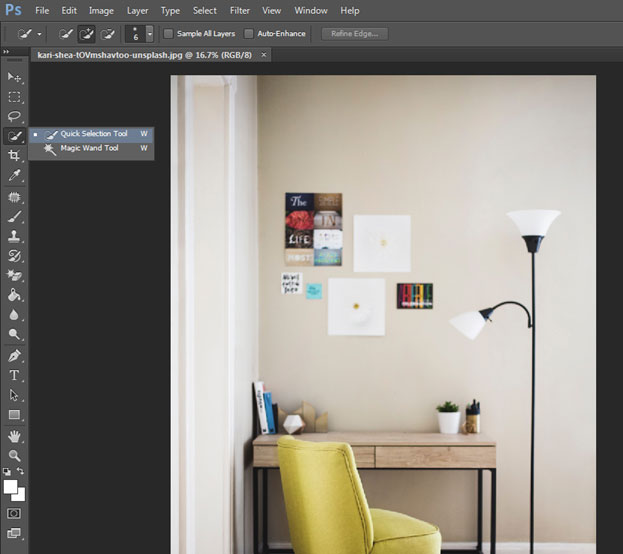Viewport: 623px width, 554px height.
Task: Select the Horizontal Type tool
Action: point(14,375)
